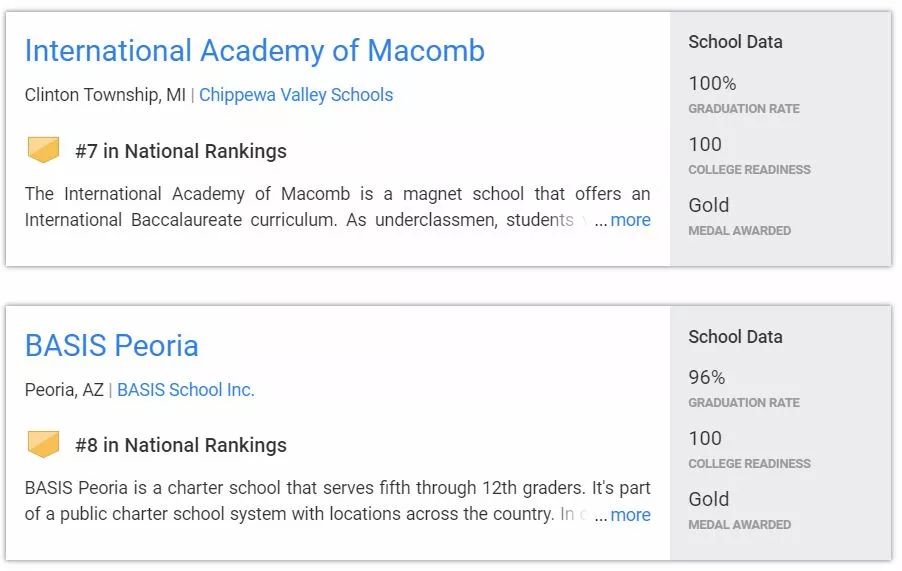Click Gold medal awarded in Macomb card
Image resolution: width=902 pixels, height=571 pixels.
709,205
